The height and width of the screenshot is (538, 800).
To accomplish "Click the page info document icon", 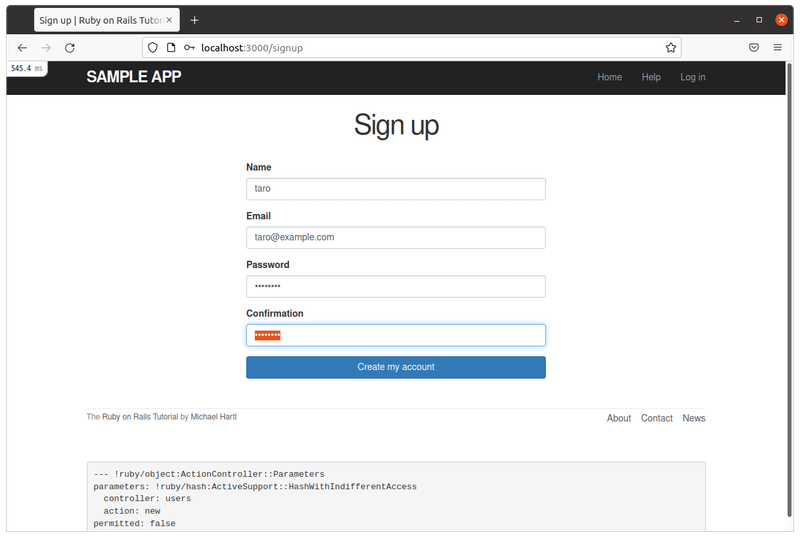I will click(x=171, y=47).
